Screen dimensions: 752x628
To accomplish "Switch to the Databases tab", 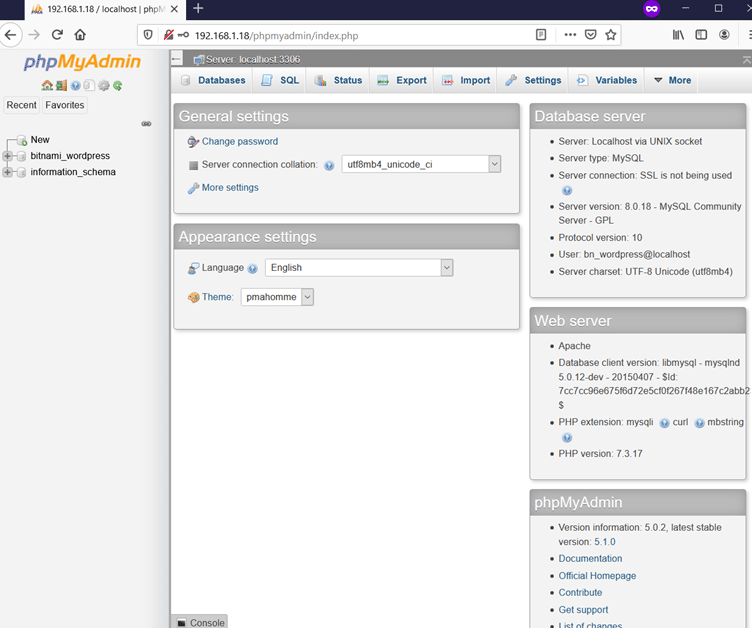I will click(x=212, y=80).
